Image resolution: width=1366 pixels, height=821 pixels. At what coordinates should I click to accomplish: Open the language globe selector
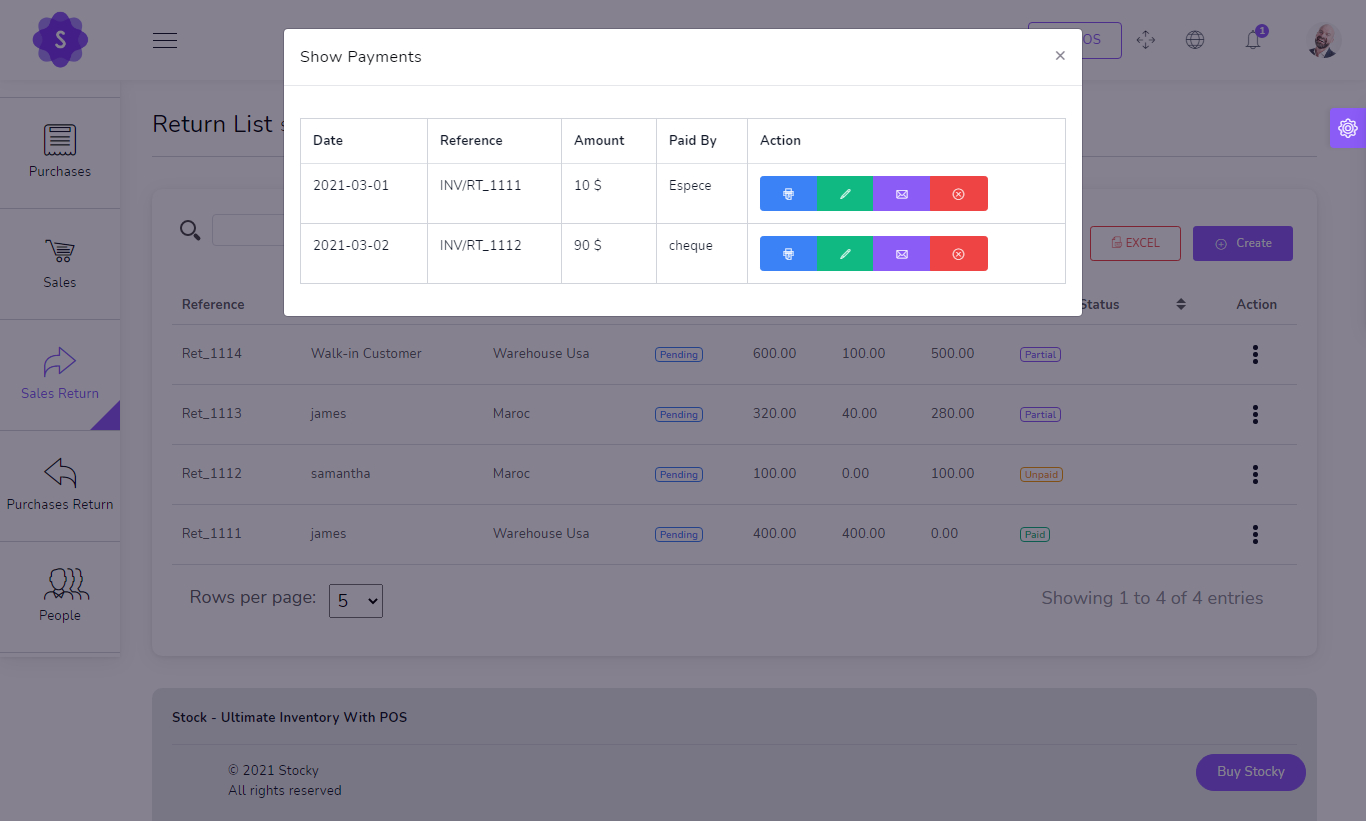(x=1195, y=39)
